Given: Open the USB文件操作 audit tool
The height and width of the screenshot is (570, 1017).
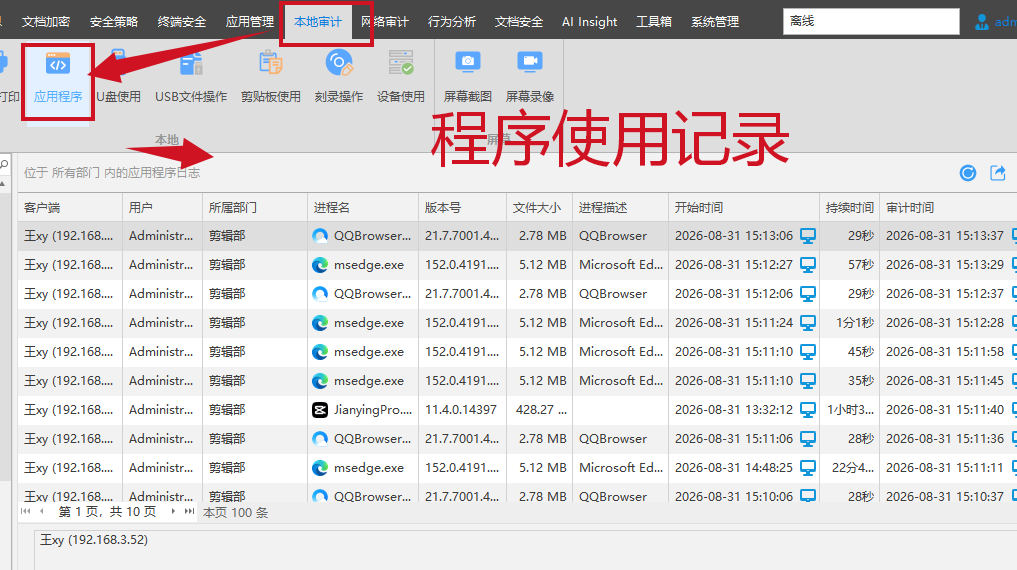Looking at the screenshot, I should pyautogui.click(x=191, y=79).
